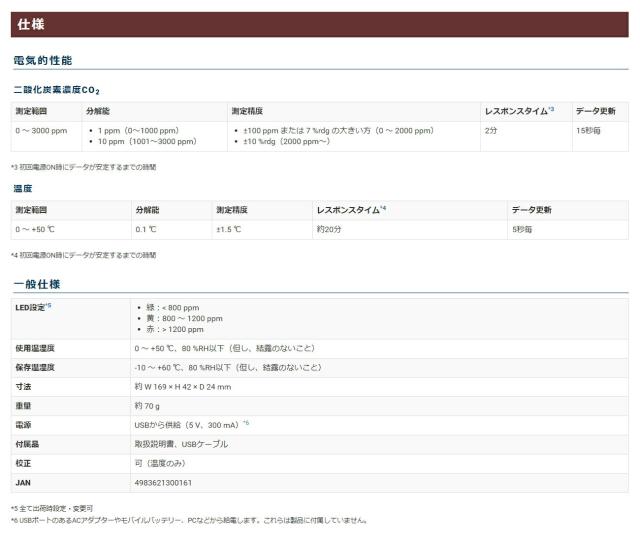Click the '0 ～ 3000 ppm' measurement range cell

pos(41,131)
